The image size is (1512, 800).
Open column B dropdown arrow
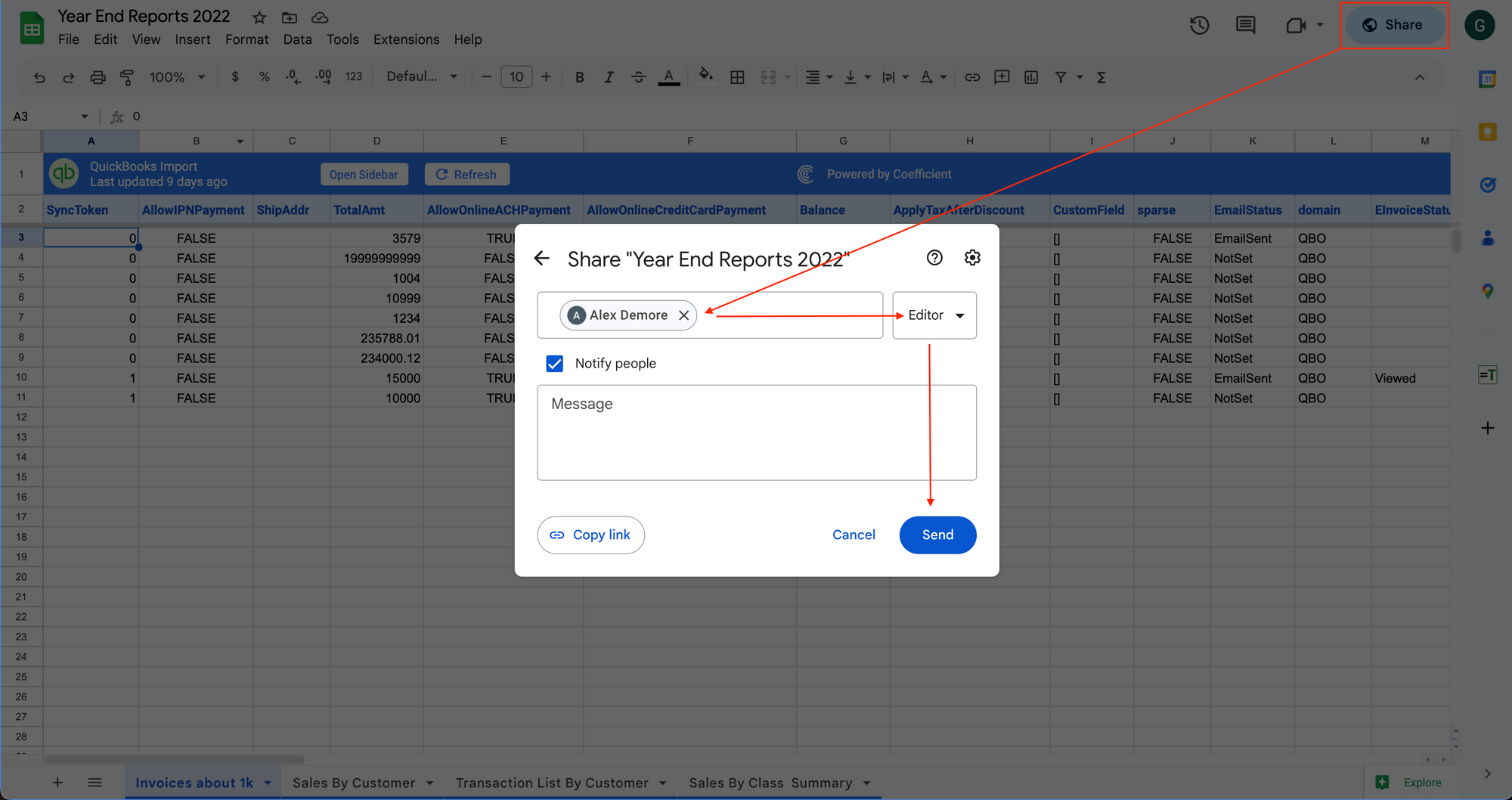point(240,141)
